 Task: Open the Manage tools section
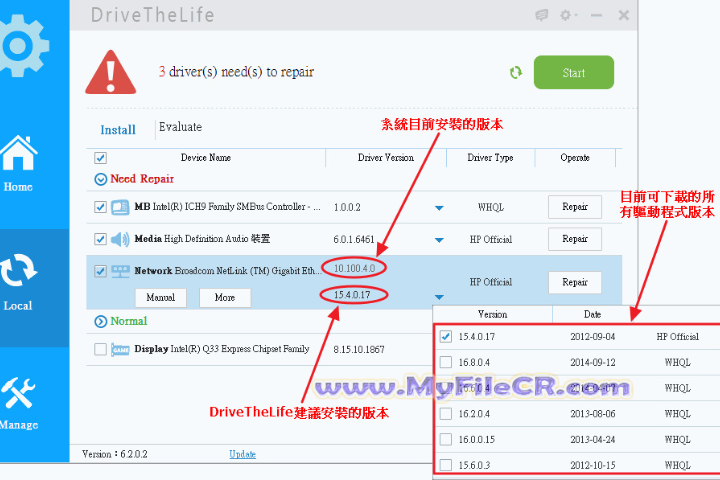pyautogui.click(x=18, y=403)
